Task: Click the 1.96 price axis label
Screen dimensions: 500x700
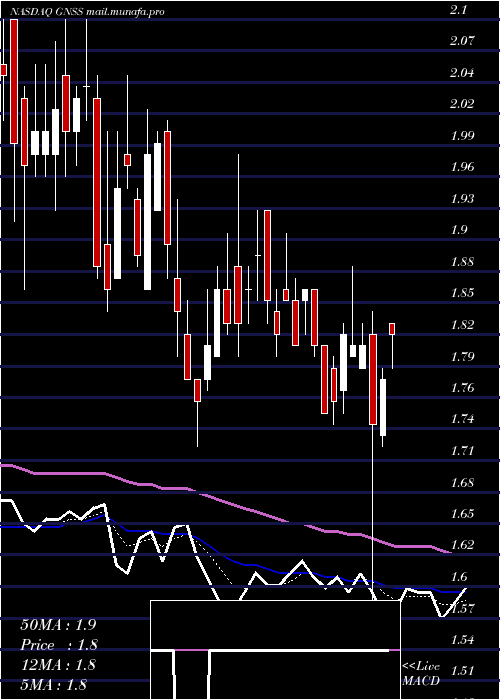Action: (x=462, y=167)
